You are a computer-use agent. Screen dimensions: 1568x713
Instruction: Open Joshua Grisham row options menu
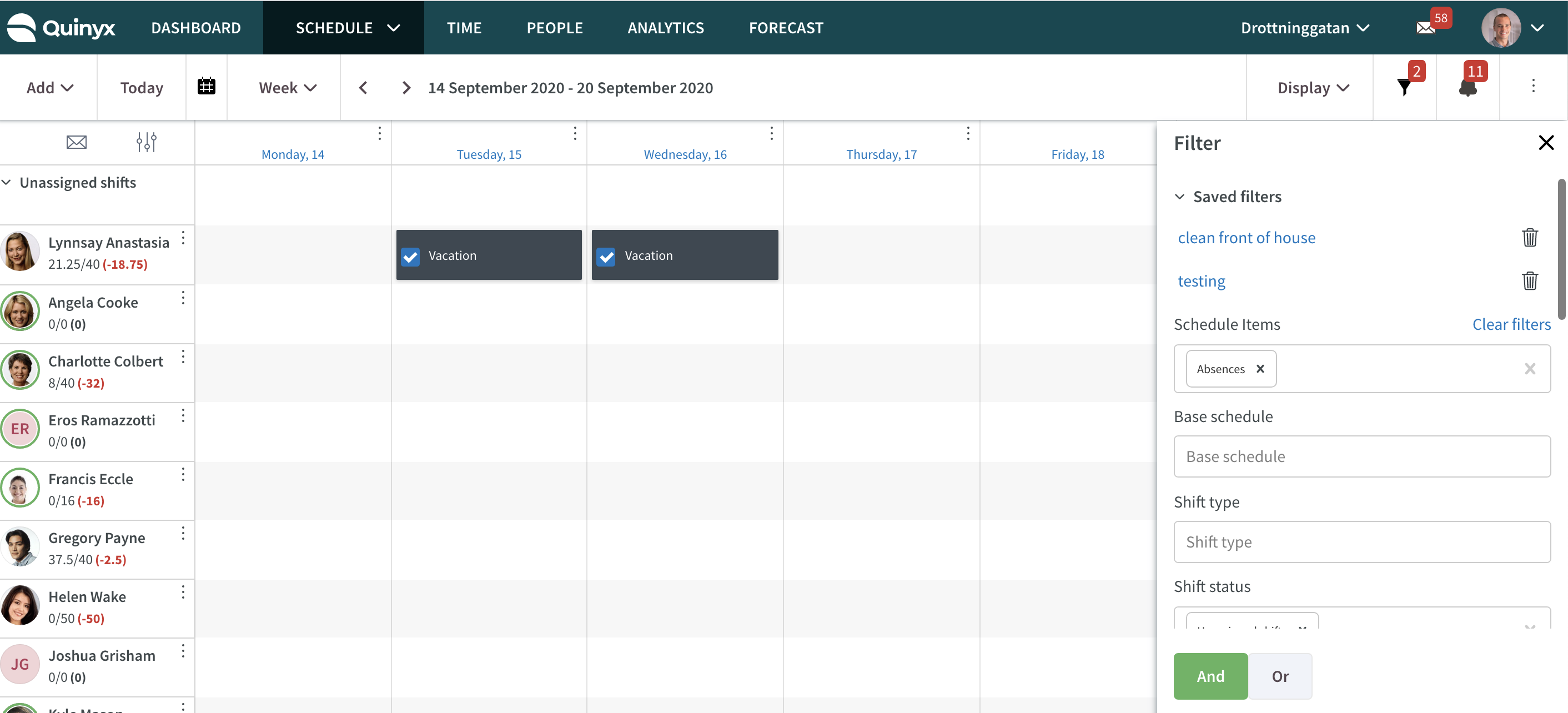coord(183,651)
